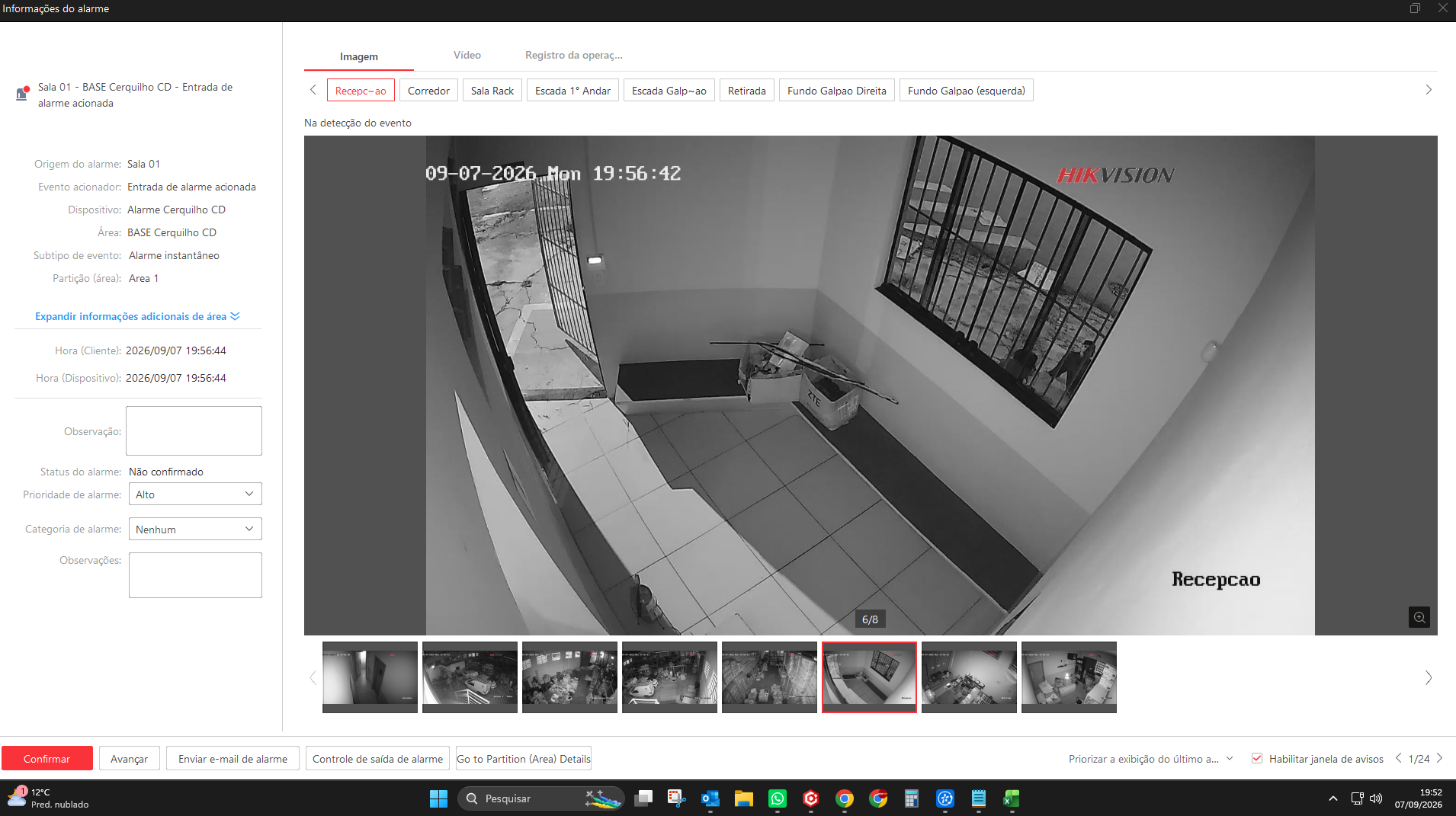
Task: Select the Retirada camera tab
Action: [747, 90]
